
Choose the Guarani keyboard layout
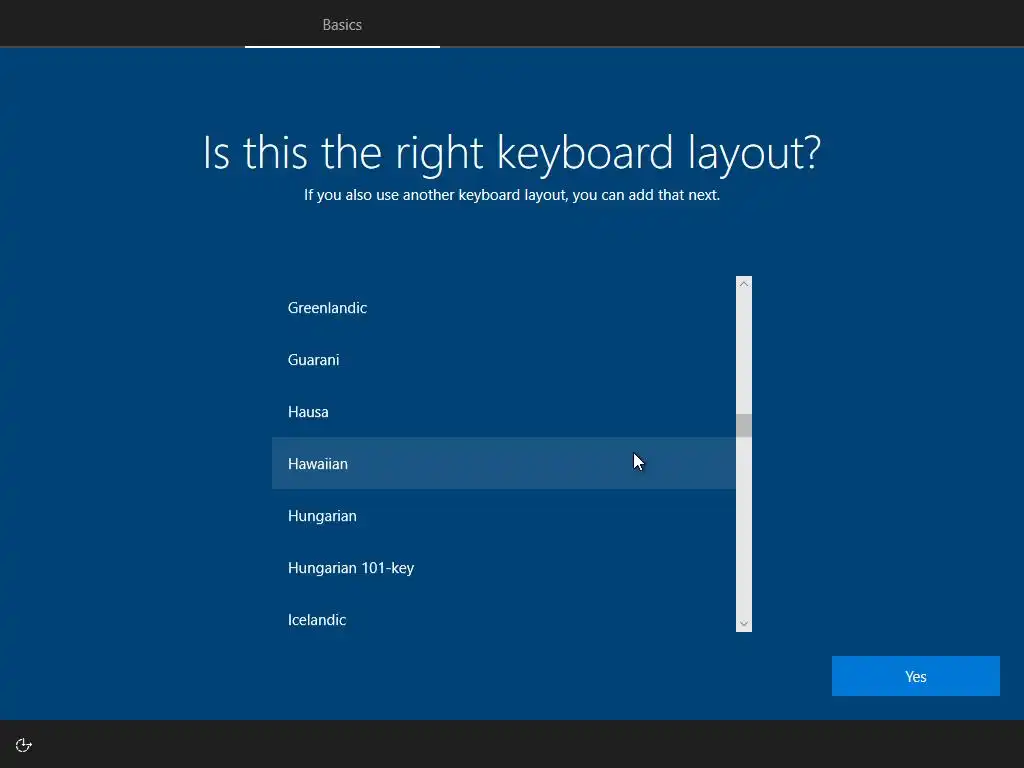click(504, 360)
